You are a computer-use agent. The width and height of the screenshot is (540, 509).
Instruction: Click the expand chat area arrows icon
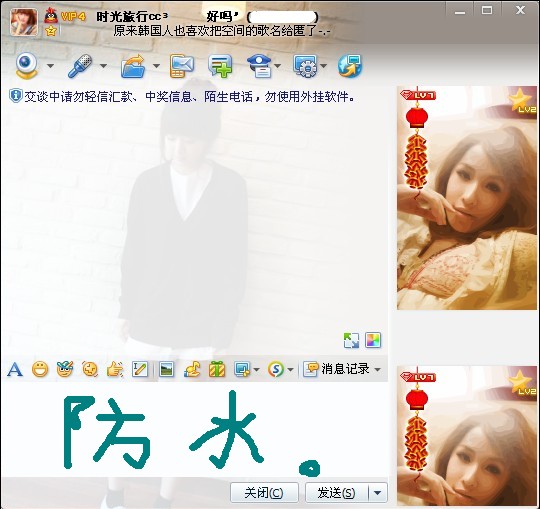pos(351,340)
